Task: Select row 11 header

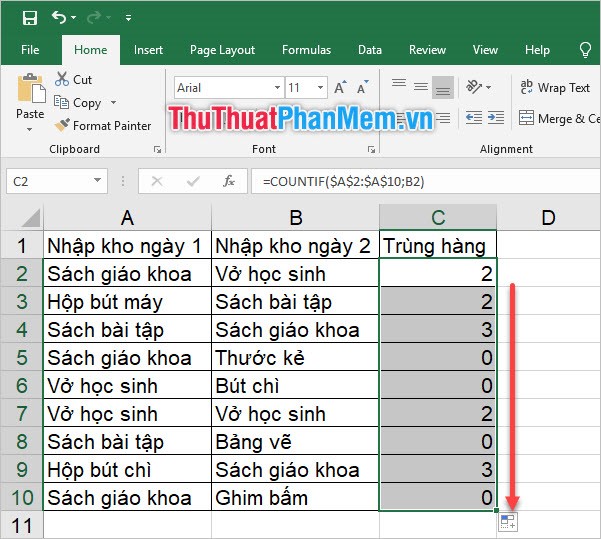Action: 22,525
